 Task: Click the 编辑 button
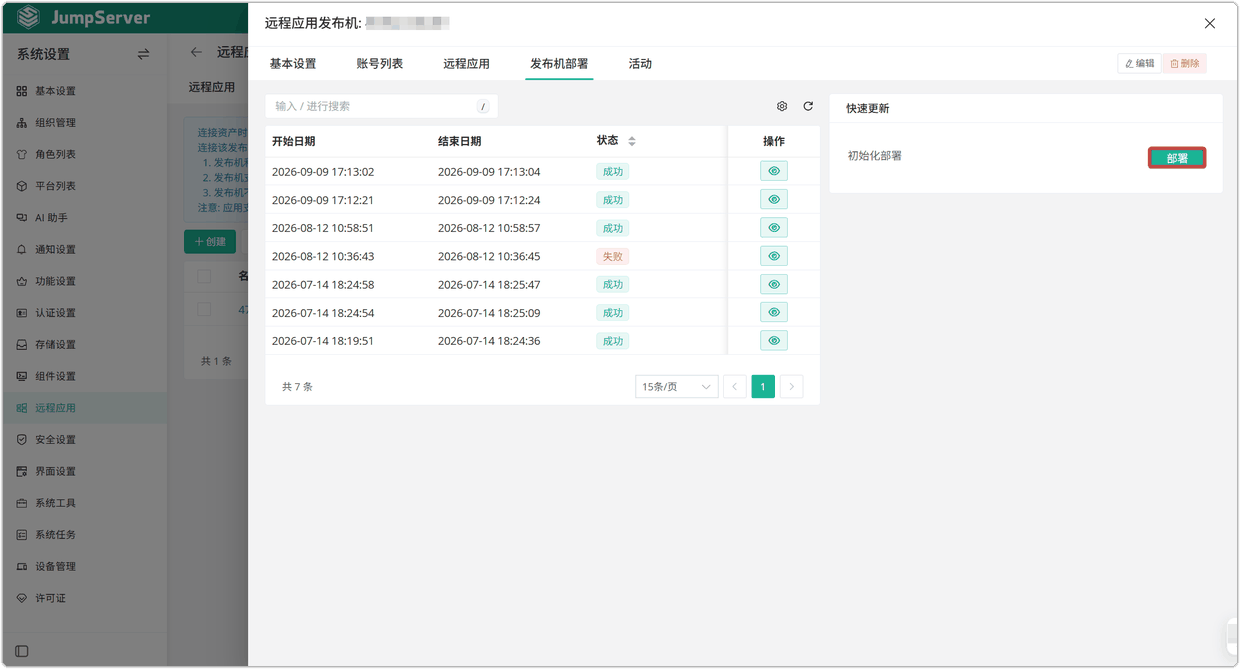(x=1139, y=63)
